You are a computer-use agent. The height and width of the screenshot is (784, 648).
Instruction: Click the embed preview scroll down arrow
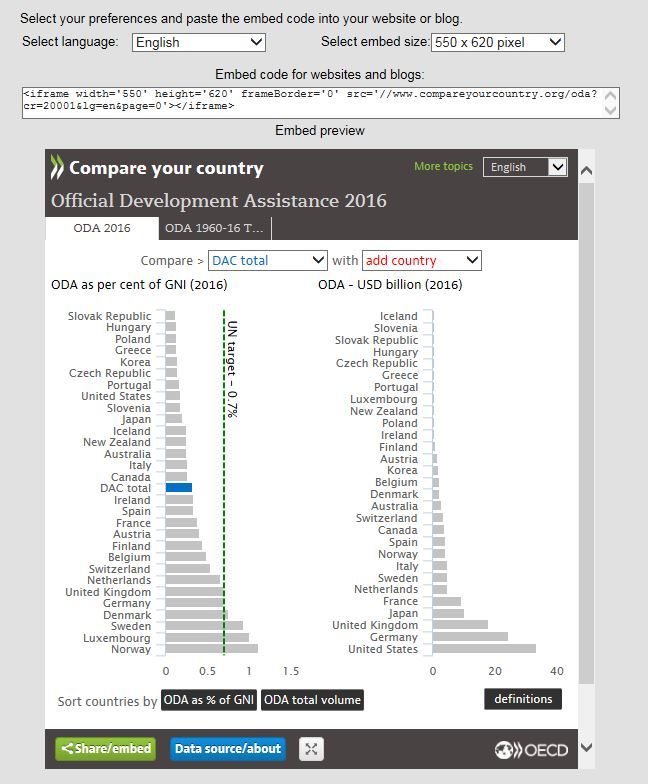pyautogui.click(x=586, y=748)
